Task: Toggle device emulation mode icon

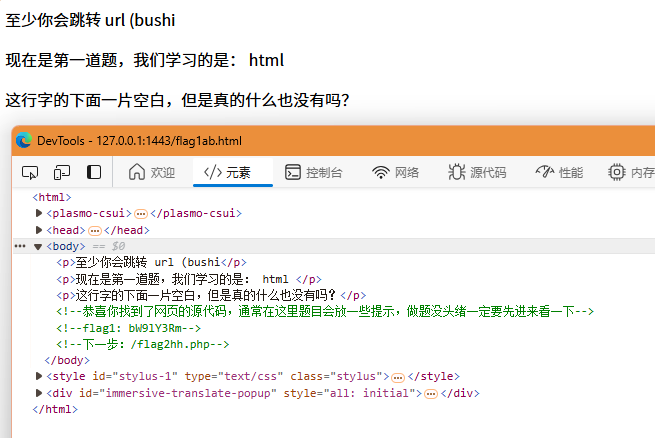Action: click(x=62, y=172)
